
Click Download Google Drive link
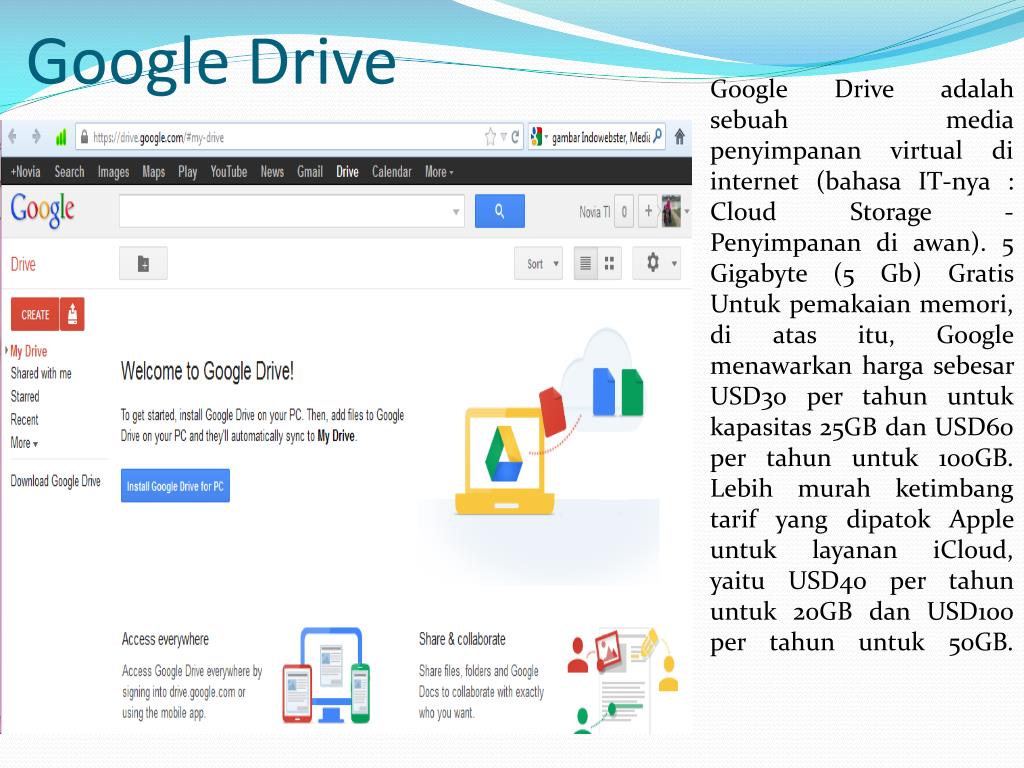point(56,481)
